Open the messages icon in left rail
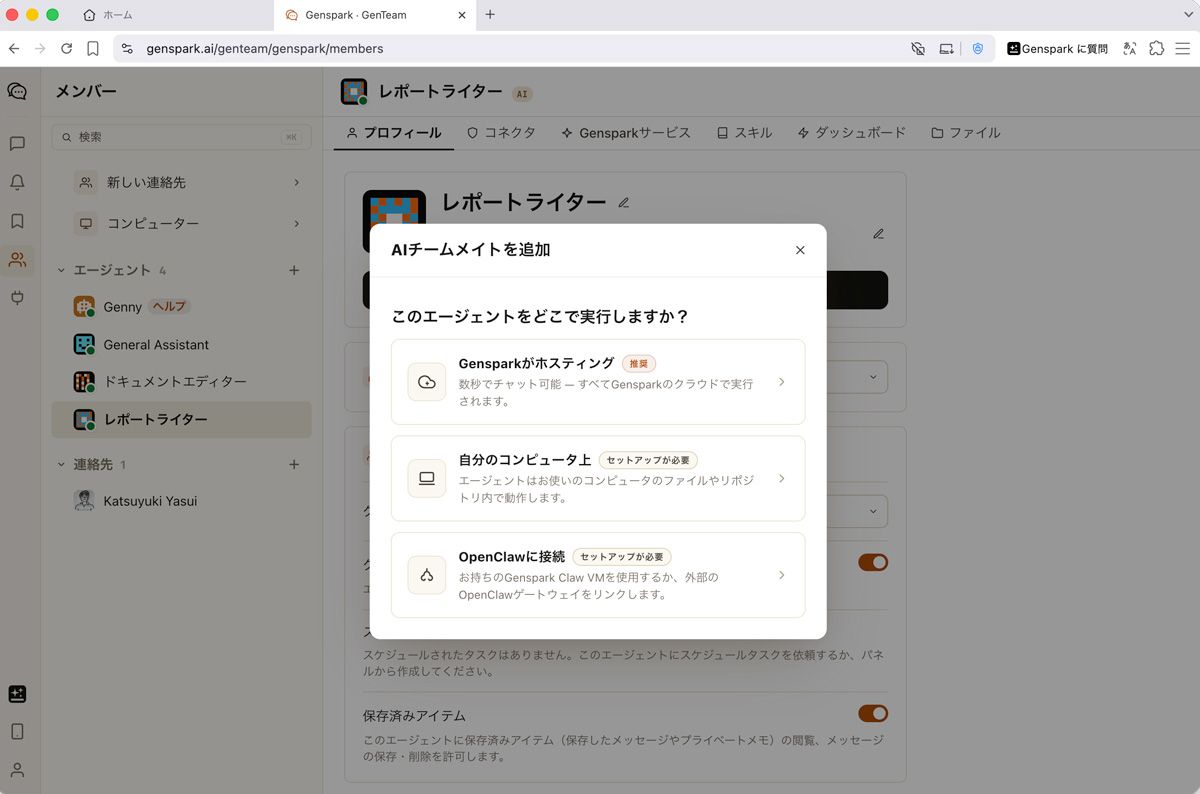This screenshot has height=794, width=1200. pyautogui.click(x=17, y=144)
